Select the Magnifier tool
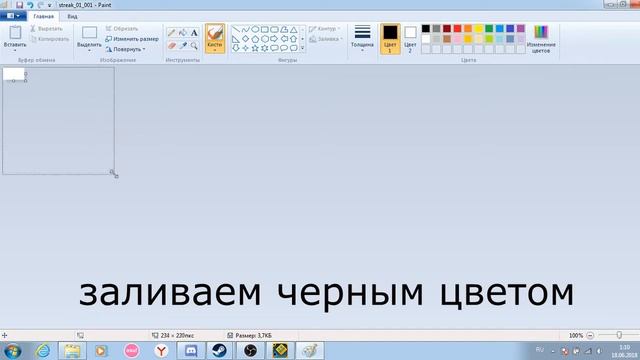This screenshot has width=640, height=360. click(x=194, y=45)
